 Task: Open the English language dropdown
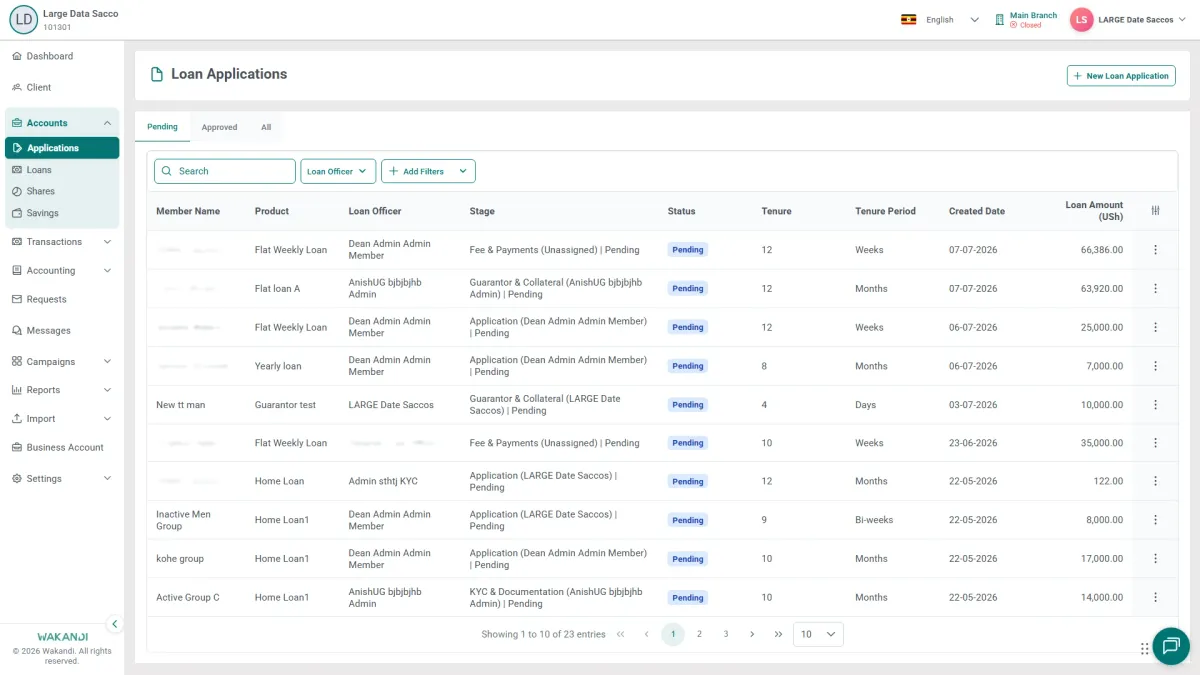tap(940, 19)
